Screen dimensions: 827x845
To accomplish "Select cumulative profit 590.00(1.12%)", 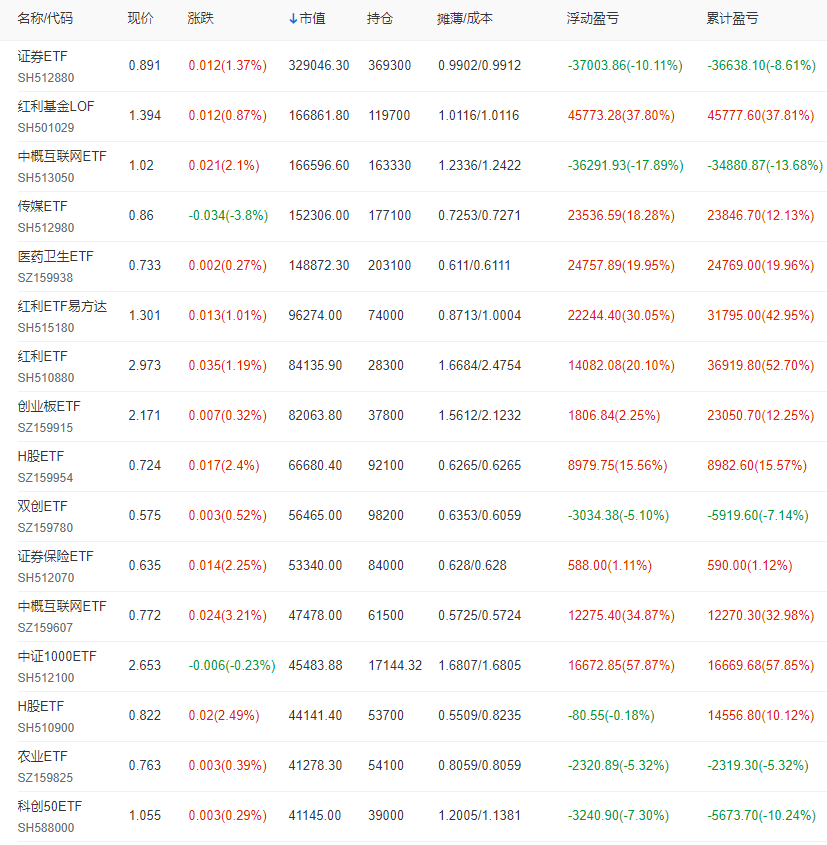I will click(x=750, y=566).
